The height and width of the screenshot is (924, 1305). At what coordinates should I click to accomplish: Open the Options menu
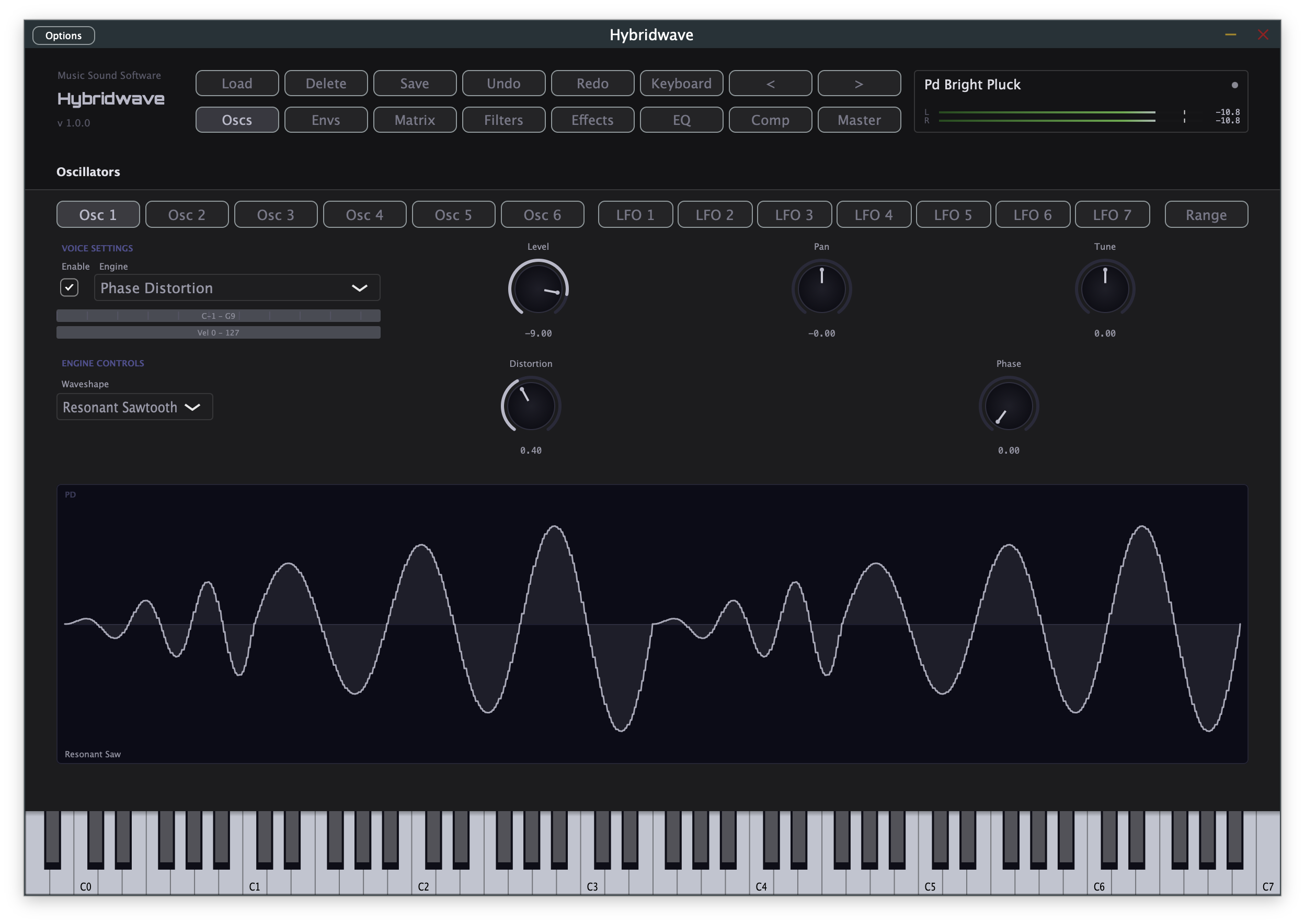click(x=63, y=35)
